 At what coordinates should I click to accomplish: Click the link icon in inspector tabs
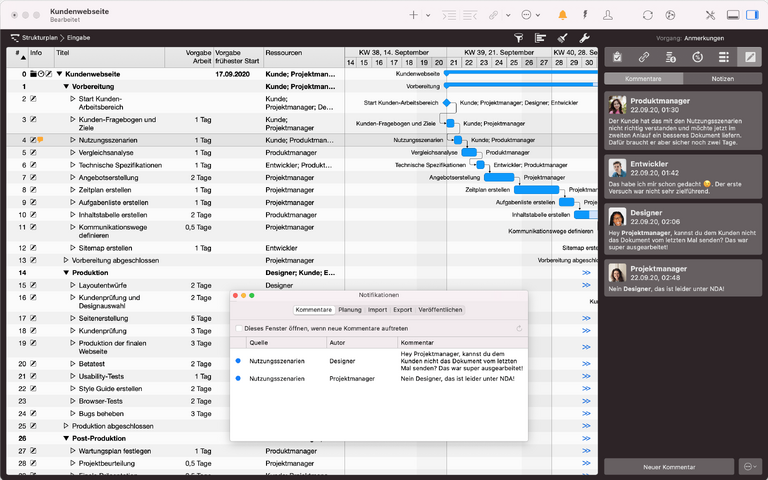pyautogui.click(x=644, y=57)
